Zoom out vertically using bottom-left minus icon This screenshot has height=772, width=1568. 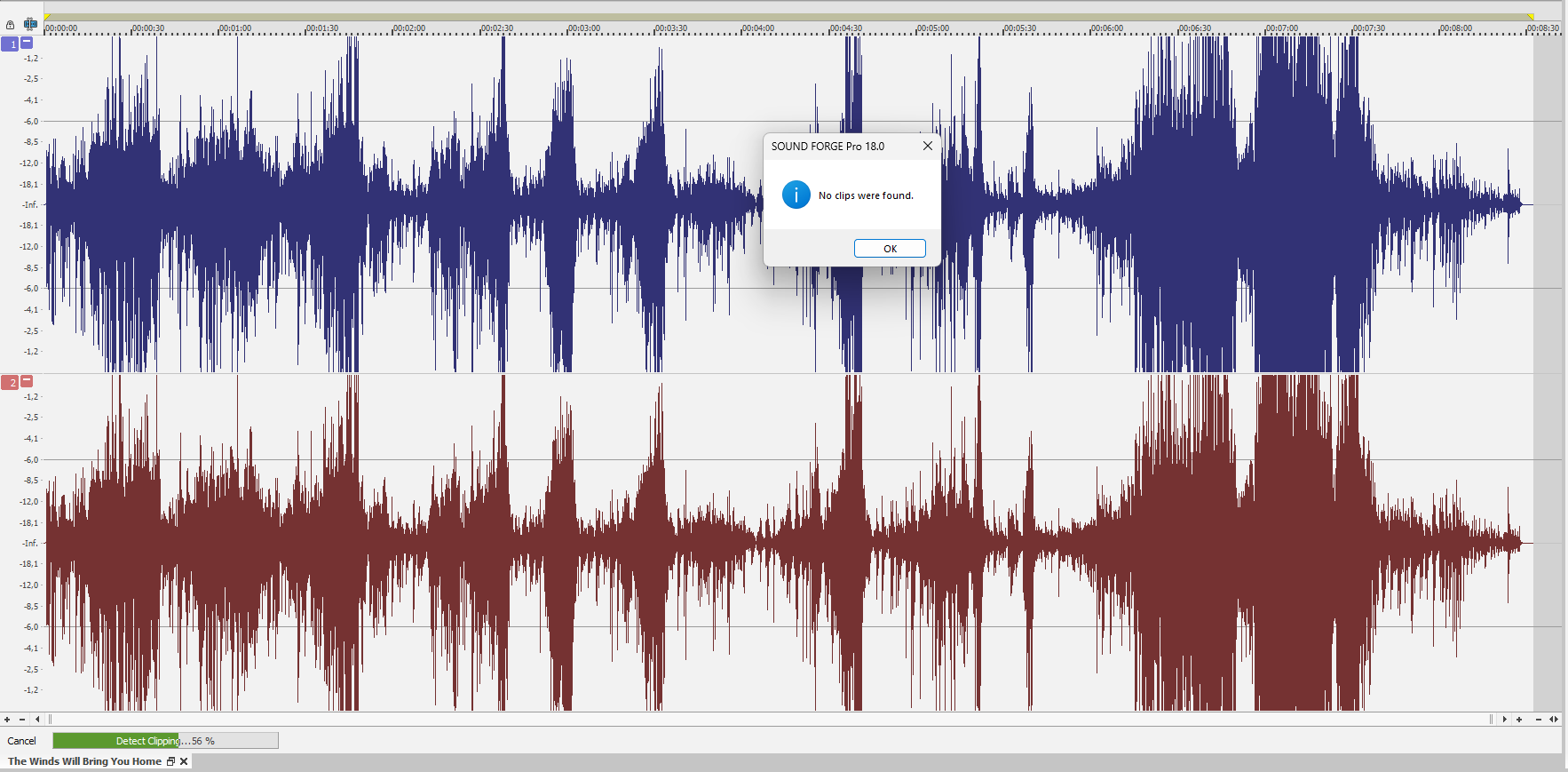[x=22, y=720]
